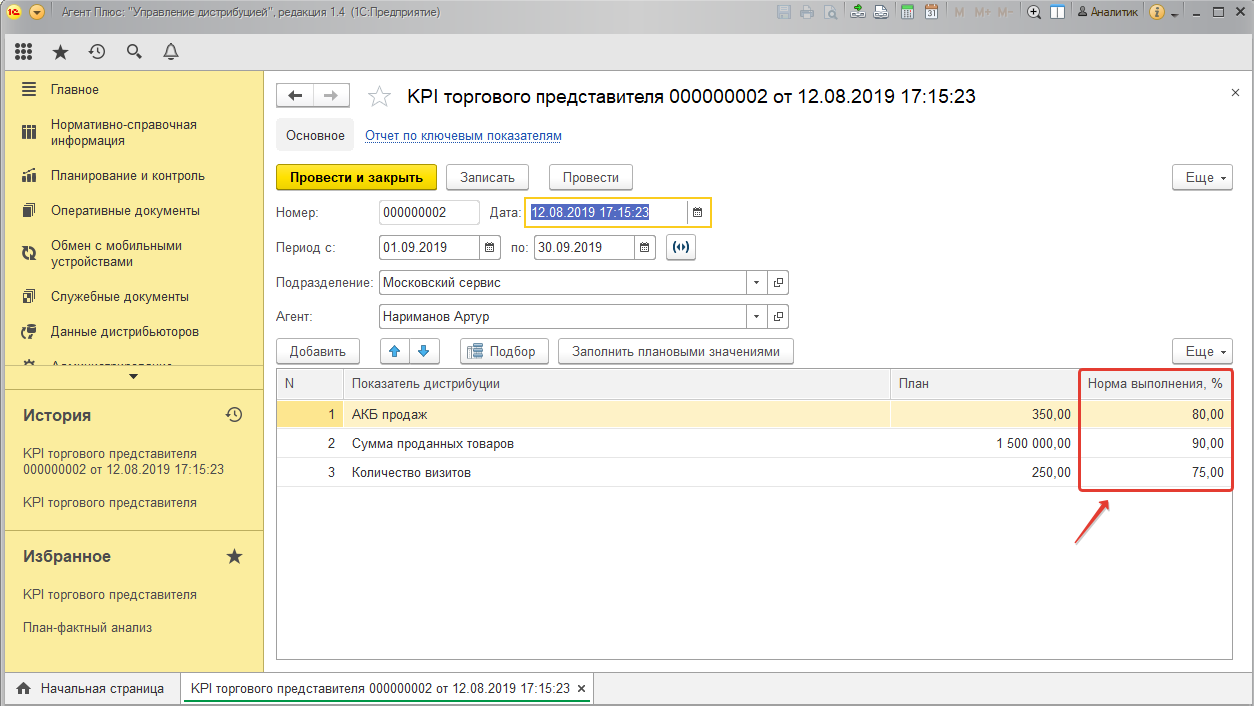Go forward with the right arrow button
The width and height of the screenshot is (1254, 706).
click(x=331, y=96)
